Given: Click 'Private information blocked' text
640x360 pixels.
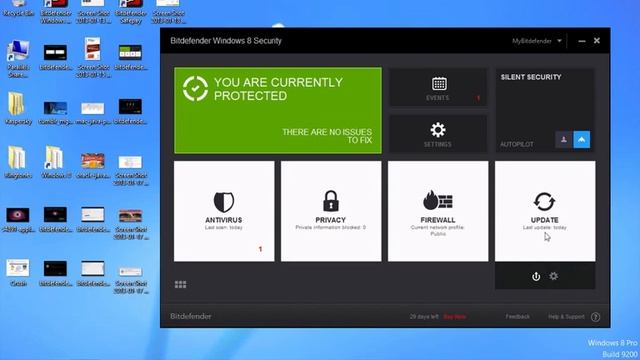Looking at the screenshot, I should click(x=331, y=227).
